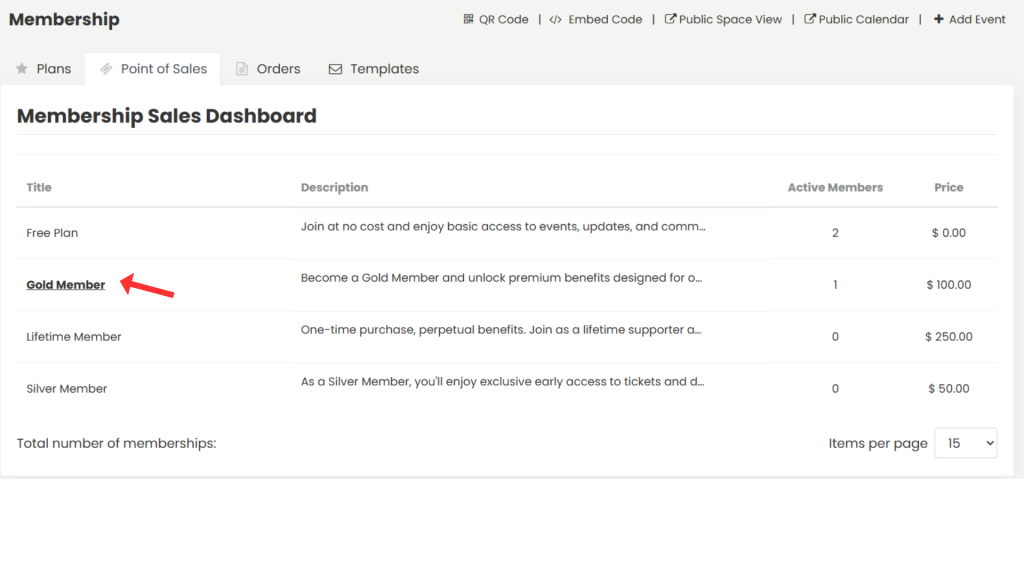The width and height of the screenshot is (1024, 576).
Task: Click the Public Space View external-link icon
Action: click(670, 19)
